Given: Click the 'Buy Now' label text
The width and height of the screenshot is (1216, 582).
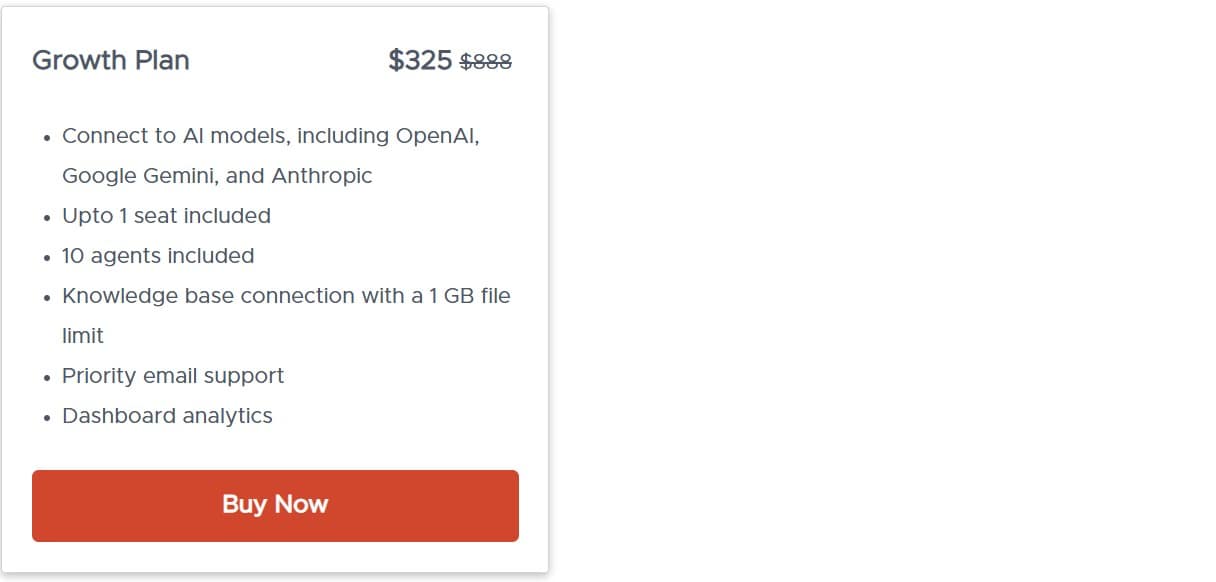Looking at the screenshot, I should (275, 505).
